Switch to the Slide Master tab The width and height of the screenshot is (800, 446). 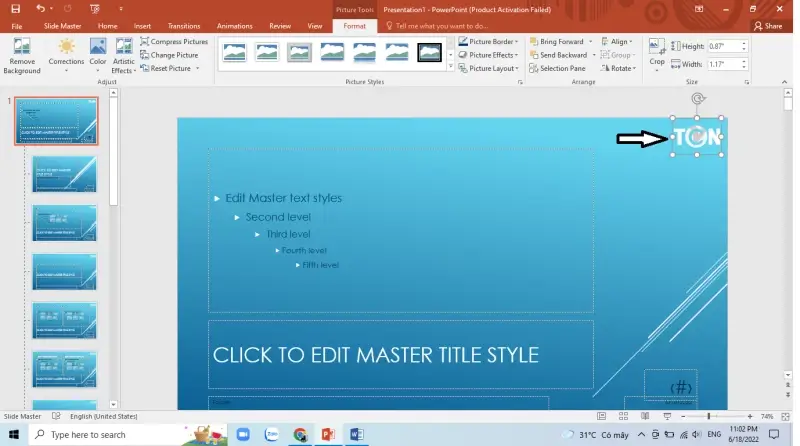(62, 25)
